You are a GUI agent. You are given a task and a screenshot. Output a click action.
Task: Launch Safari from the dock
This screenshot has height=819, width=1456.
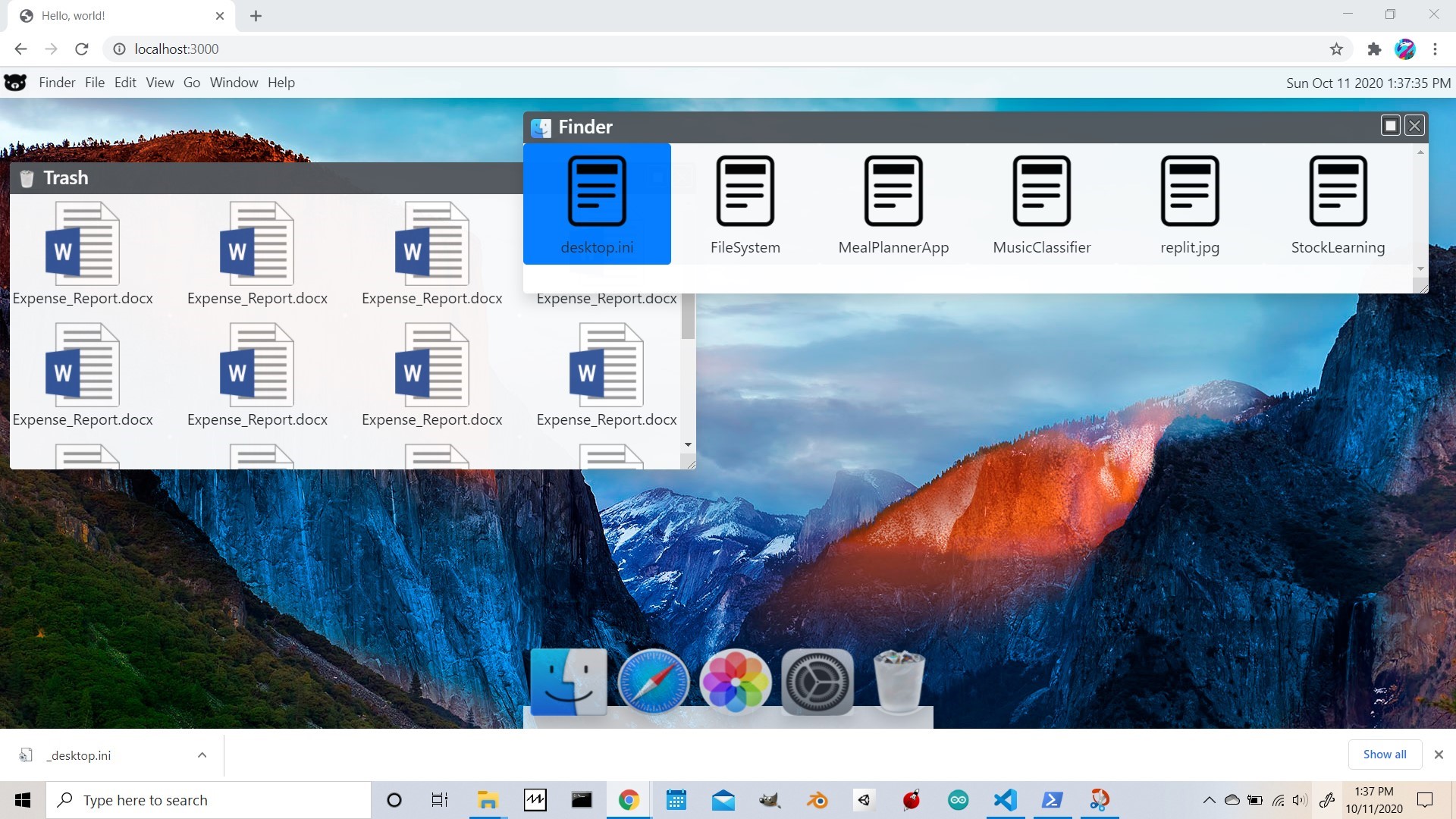click(653, 682)
